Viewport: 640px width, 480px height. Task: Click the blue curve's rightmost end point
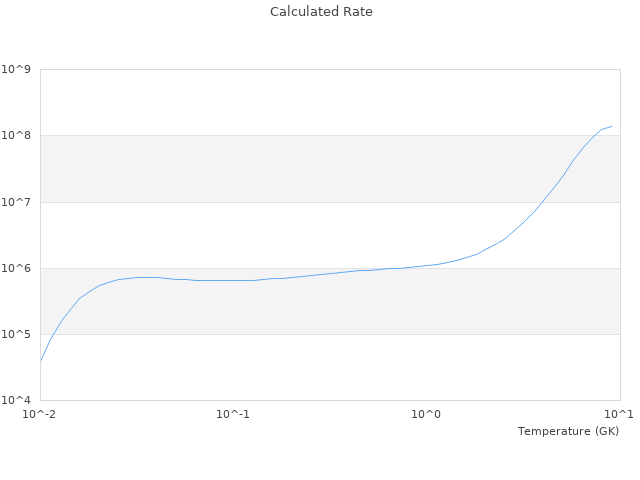click(x=611, y=126)
